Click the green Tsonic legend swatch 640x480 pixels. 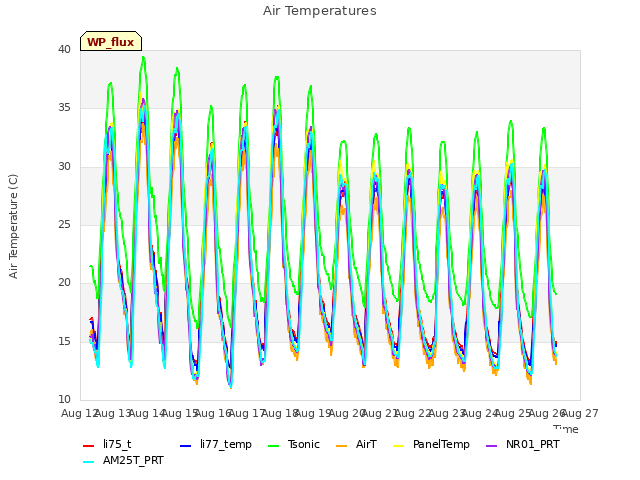(x=274, y=446)
